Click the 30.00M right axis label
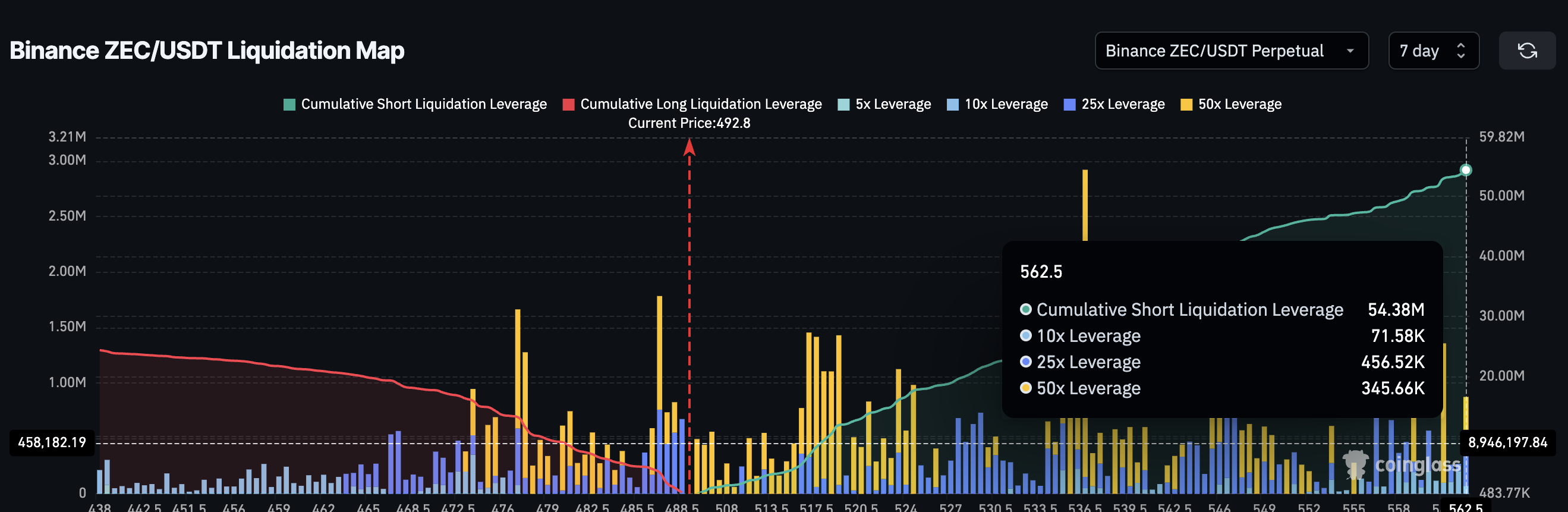1568x512 pixels. tap(1501, 316)
